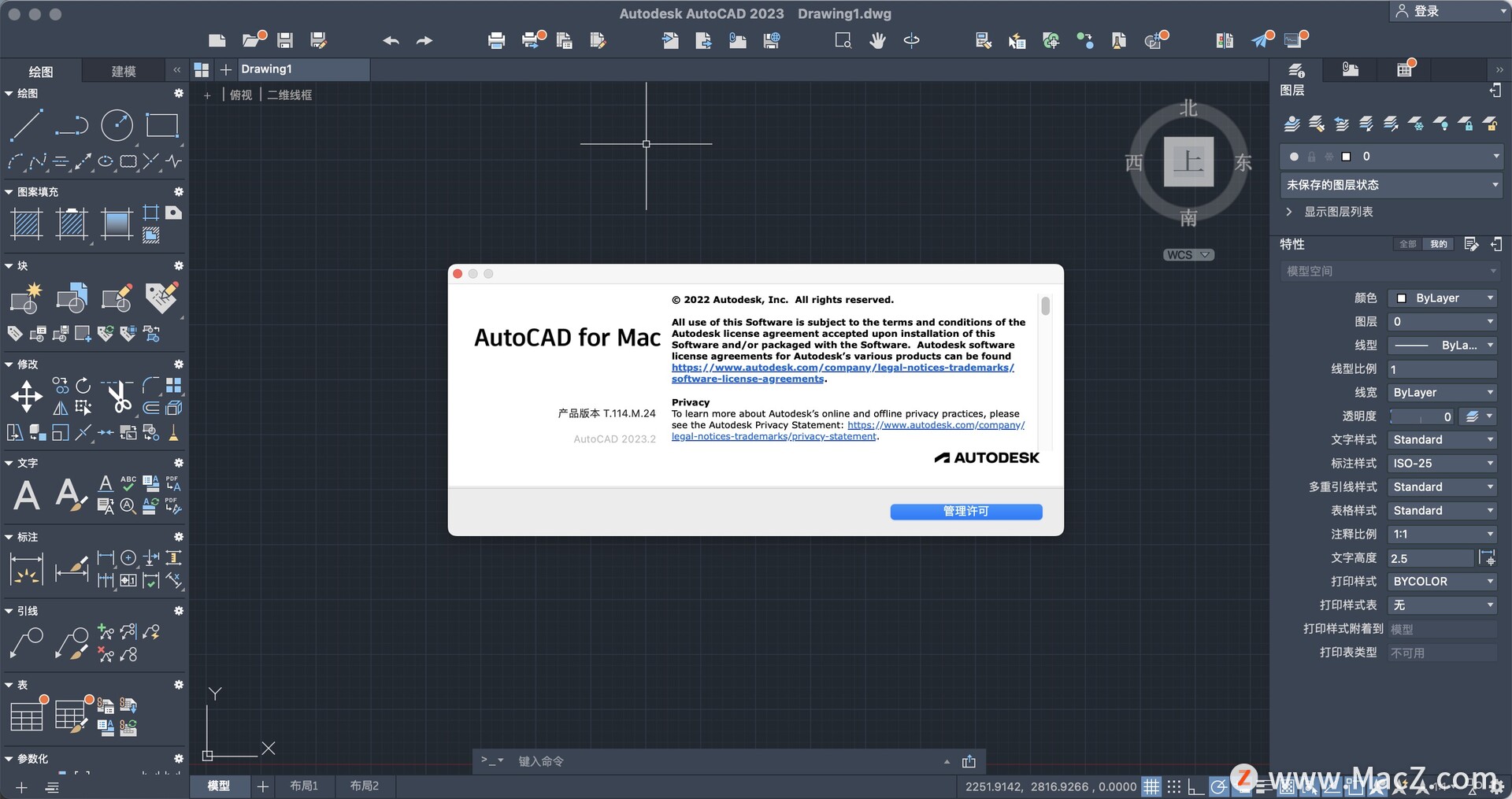Viewport: 1512px width, 799px height.
Task: Select the Multiline Text tool
Action: pyautogui.click(x=26, y=494)
